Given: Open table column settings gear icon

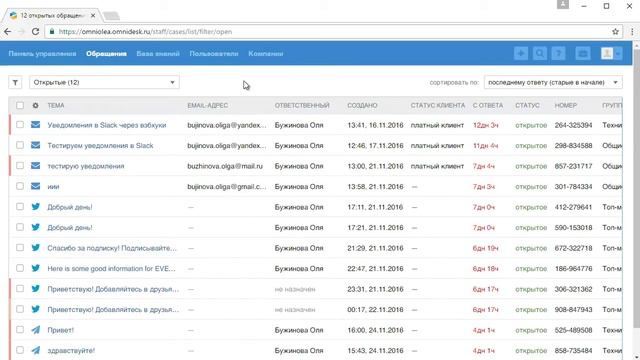Looking at the screenshot, I should point(36,105).
